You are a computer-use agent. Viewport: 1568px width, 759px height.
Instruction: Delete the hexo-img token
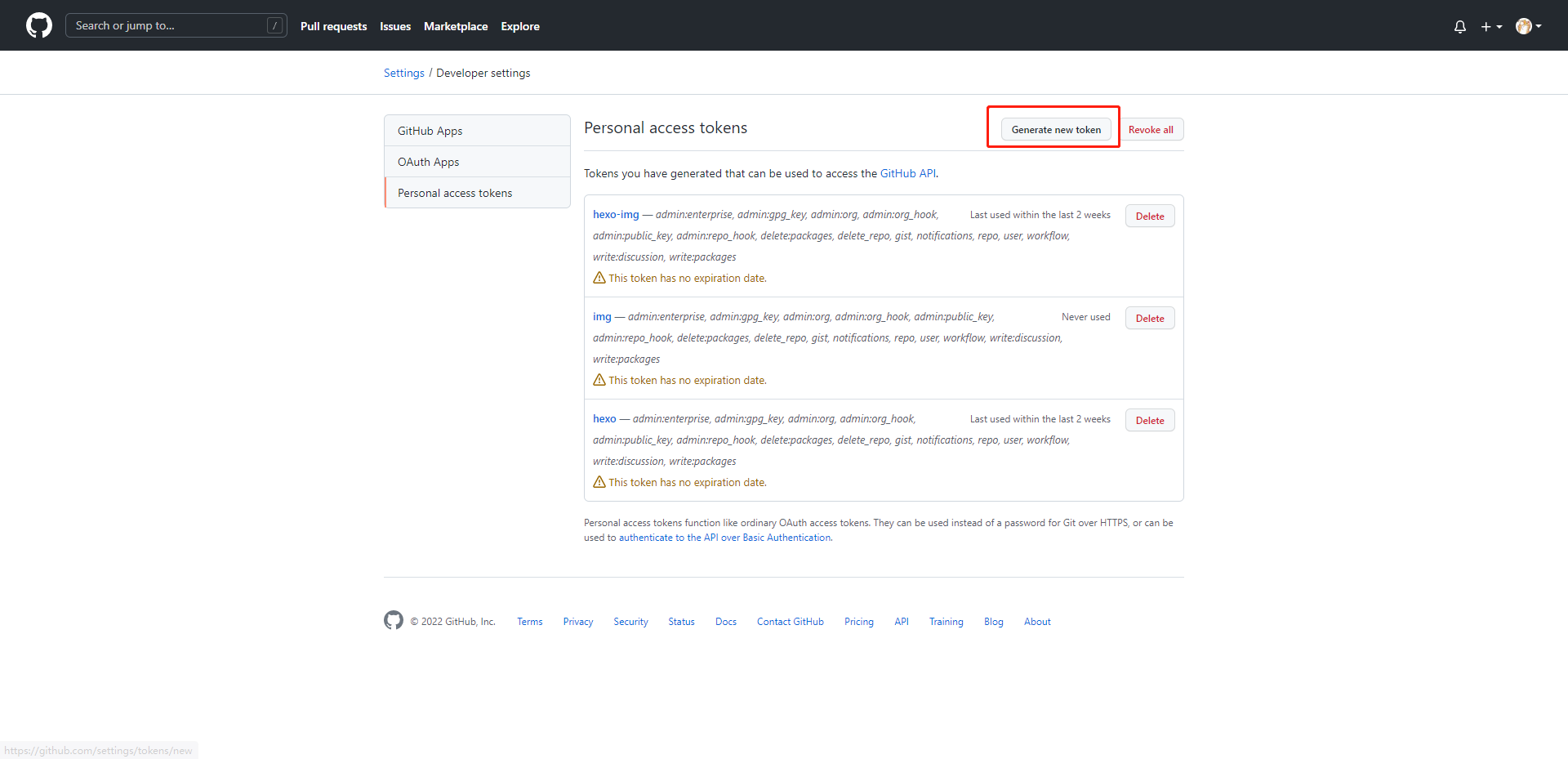tap(1150, 216)
